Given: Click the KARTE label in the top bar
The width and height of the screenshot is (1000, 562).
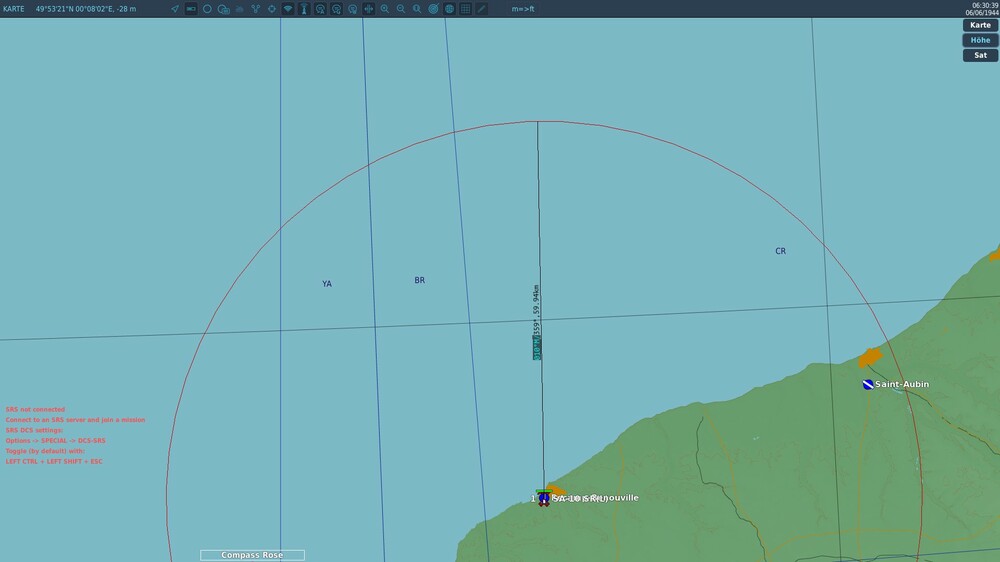Looking at the screenshot, I should [x=13, y=9].
